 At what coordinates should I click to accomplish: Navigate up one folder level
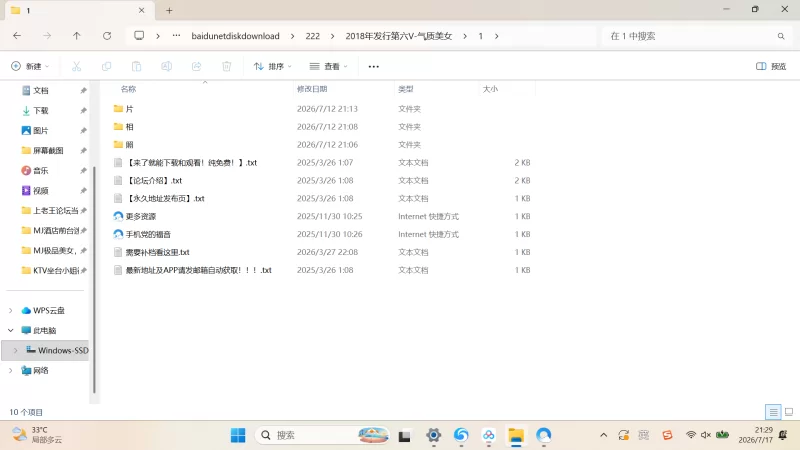pyautogui.click(x=77, y=36)
